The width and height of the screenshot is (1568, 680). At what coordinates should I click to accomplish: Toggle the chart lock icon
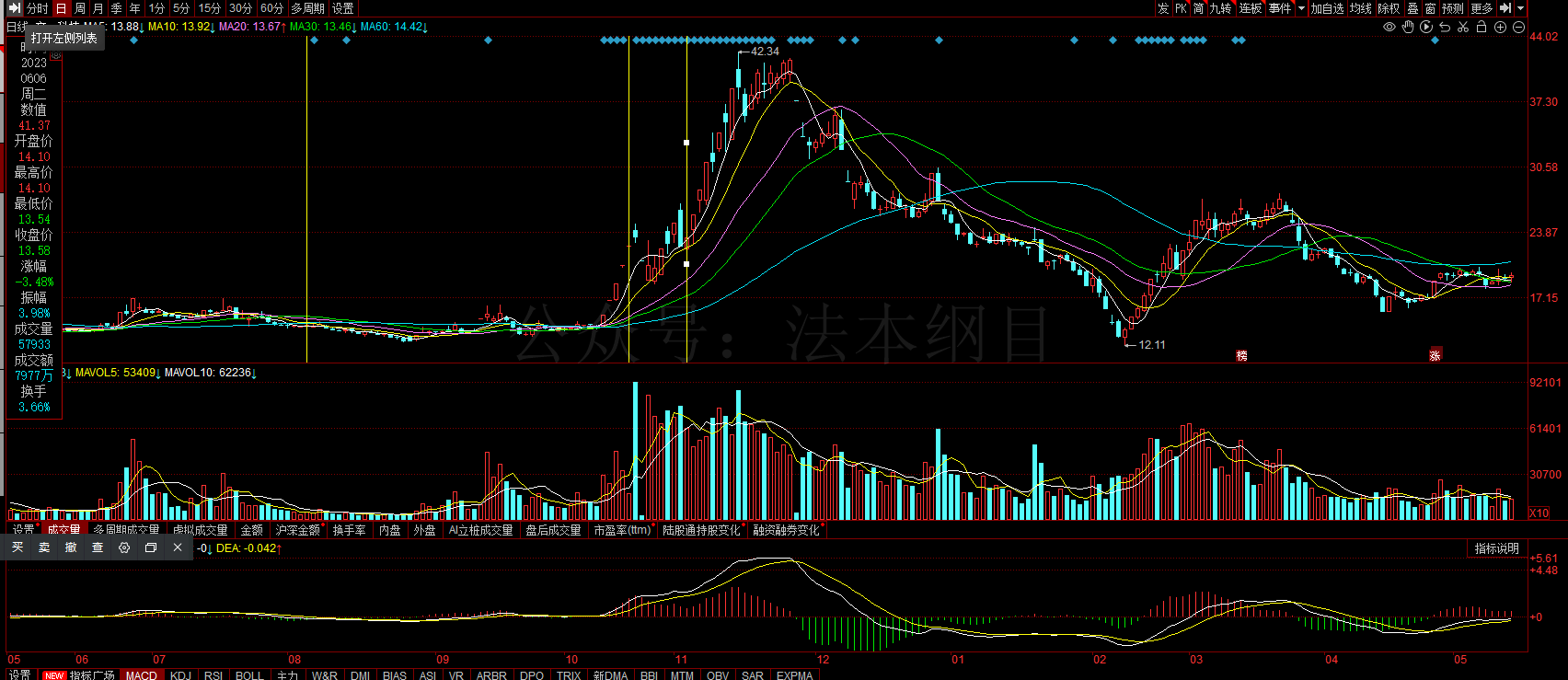click(1482, 27)
